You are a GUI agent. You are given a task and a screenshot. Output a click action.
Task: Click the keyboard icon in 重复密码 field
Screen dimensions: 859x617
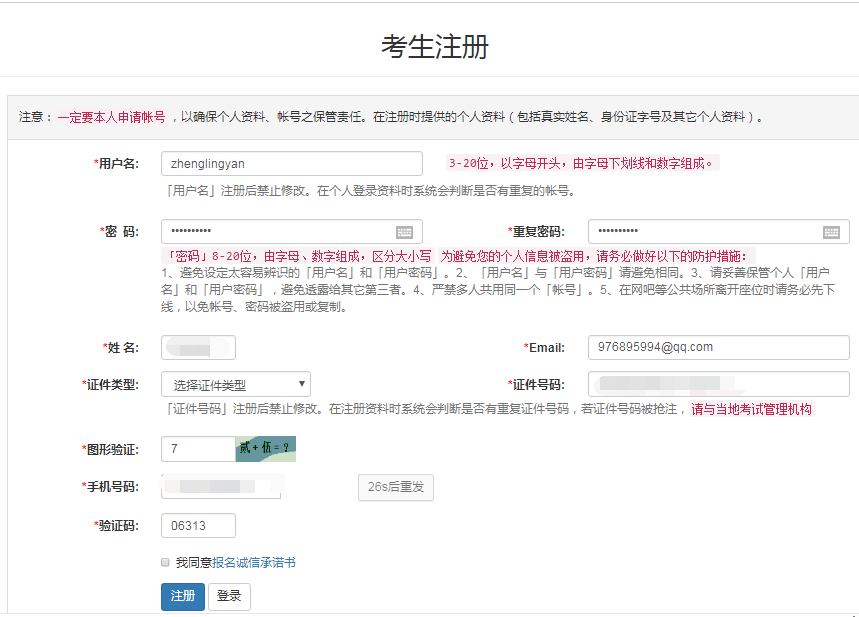point(830,232)
